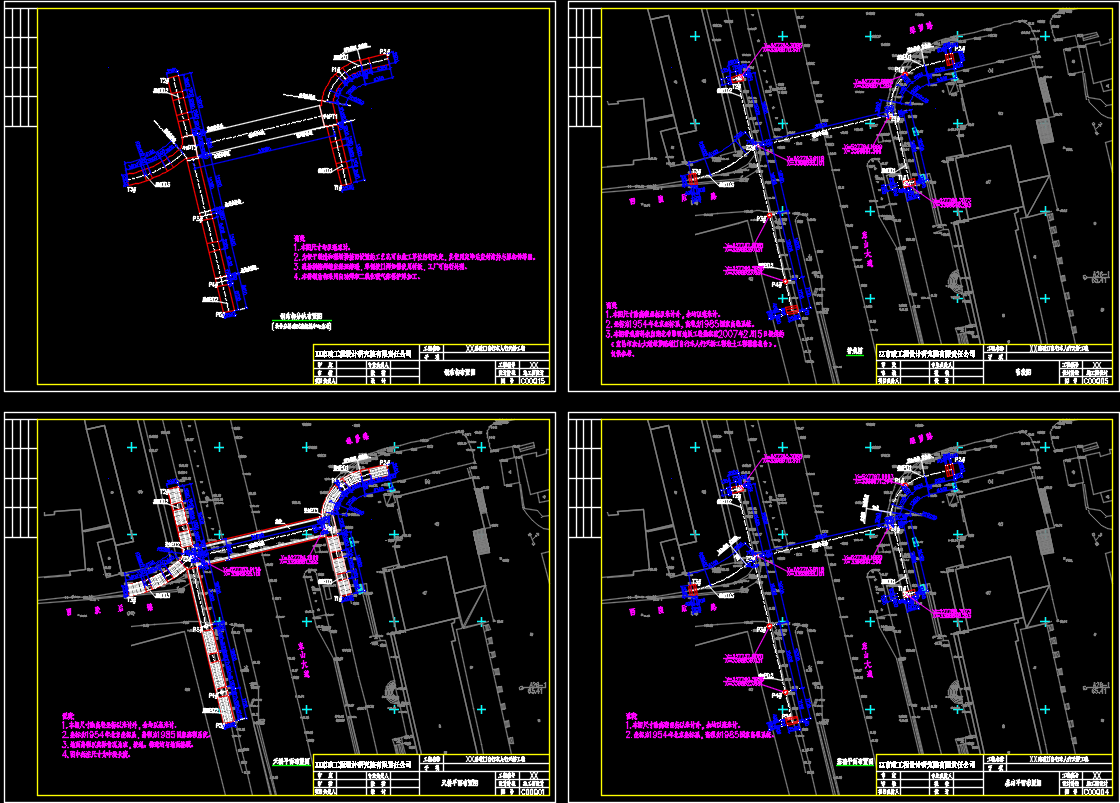Viewport: 1120px width, 803px height.
Task: Click the three-item magenta notes mentioning 2007
Action: pos(694,329)
